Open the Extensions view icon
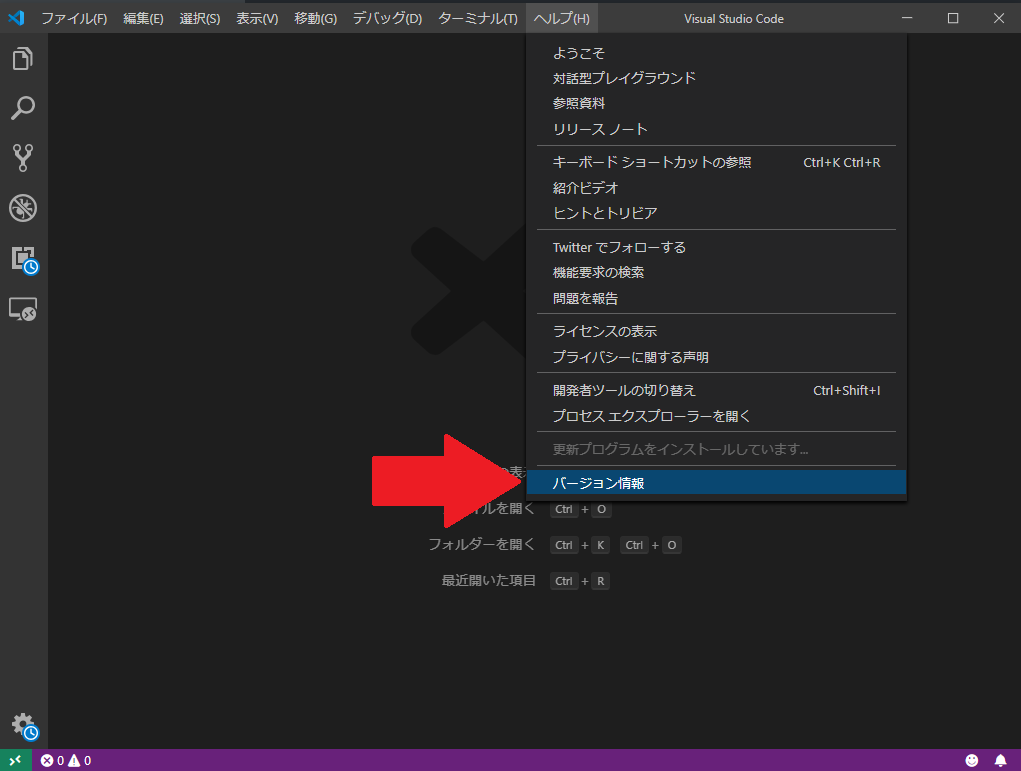1021x771 pixels. 25,260
